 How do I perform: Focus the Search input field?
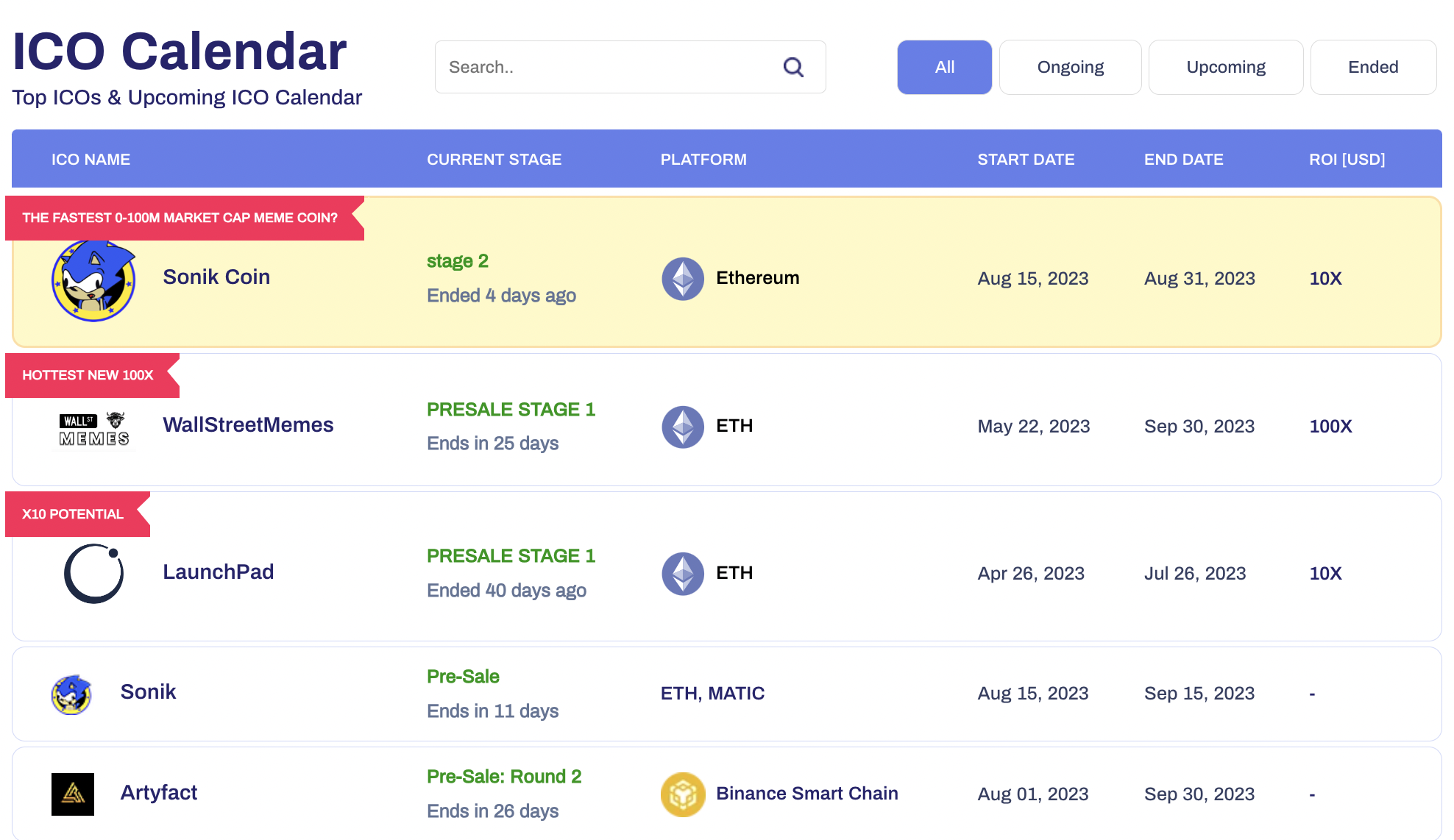[630, 67]
